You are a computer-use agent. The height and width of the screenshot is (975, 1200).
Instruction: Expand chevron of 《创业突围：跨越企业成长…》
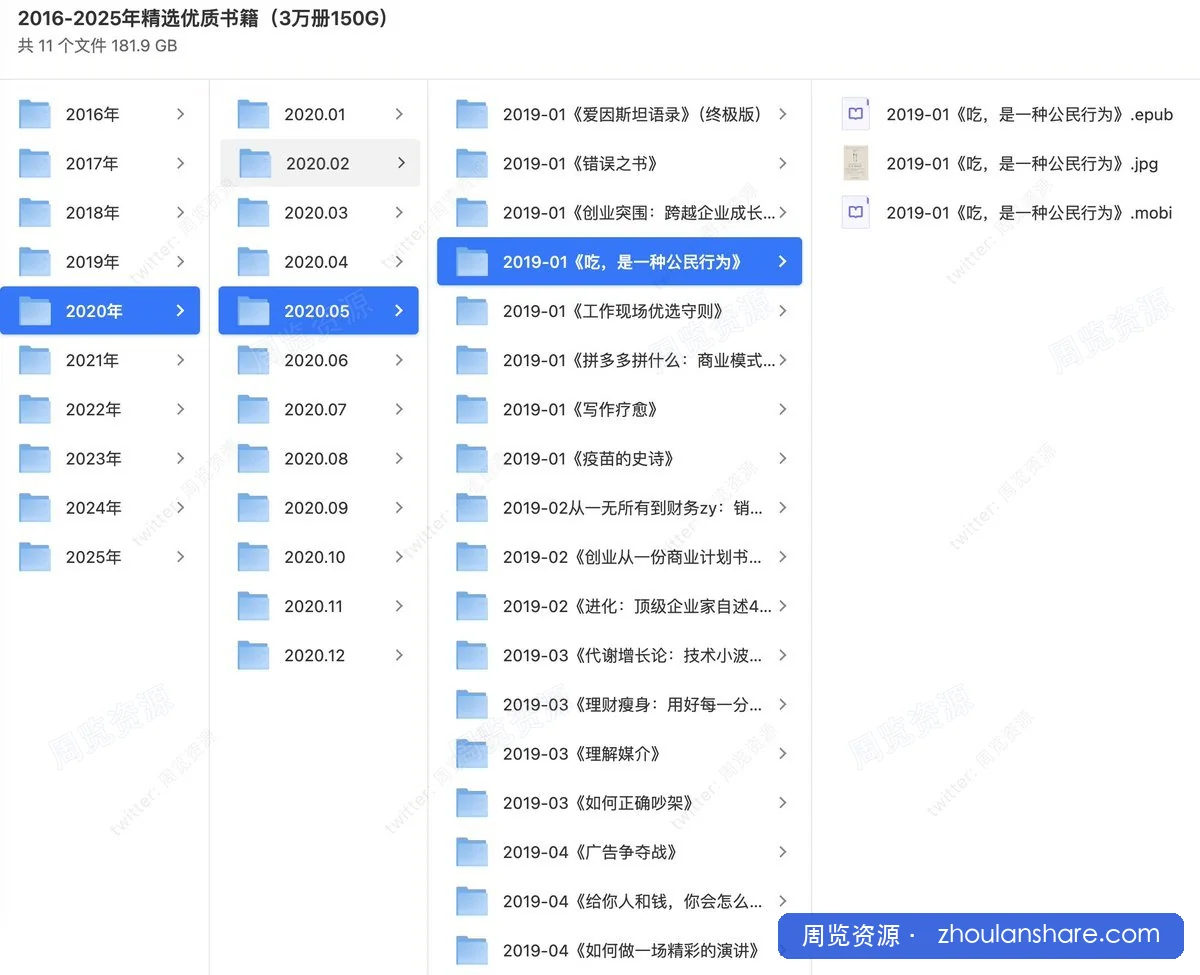point(783,212)
